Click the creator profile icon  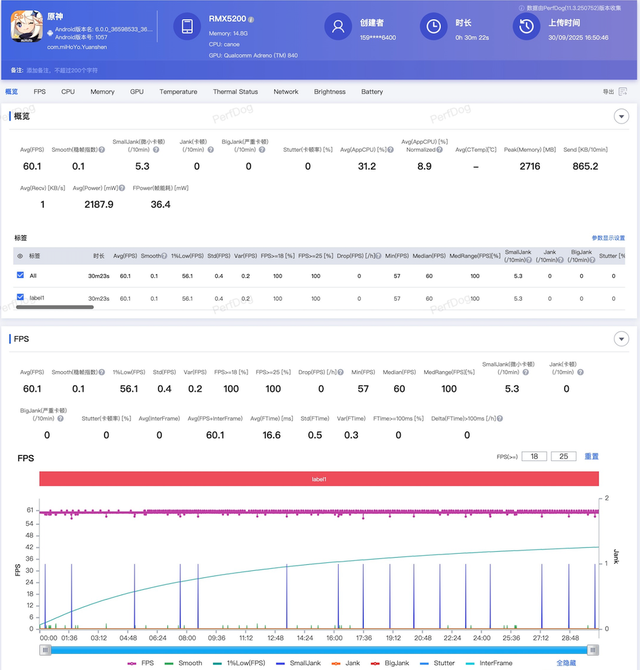click(x=340, y=27)
